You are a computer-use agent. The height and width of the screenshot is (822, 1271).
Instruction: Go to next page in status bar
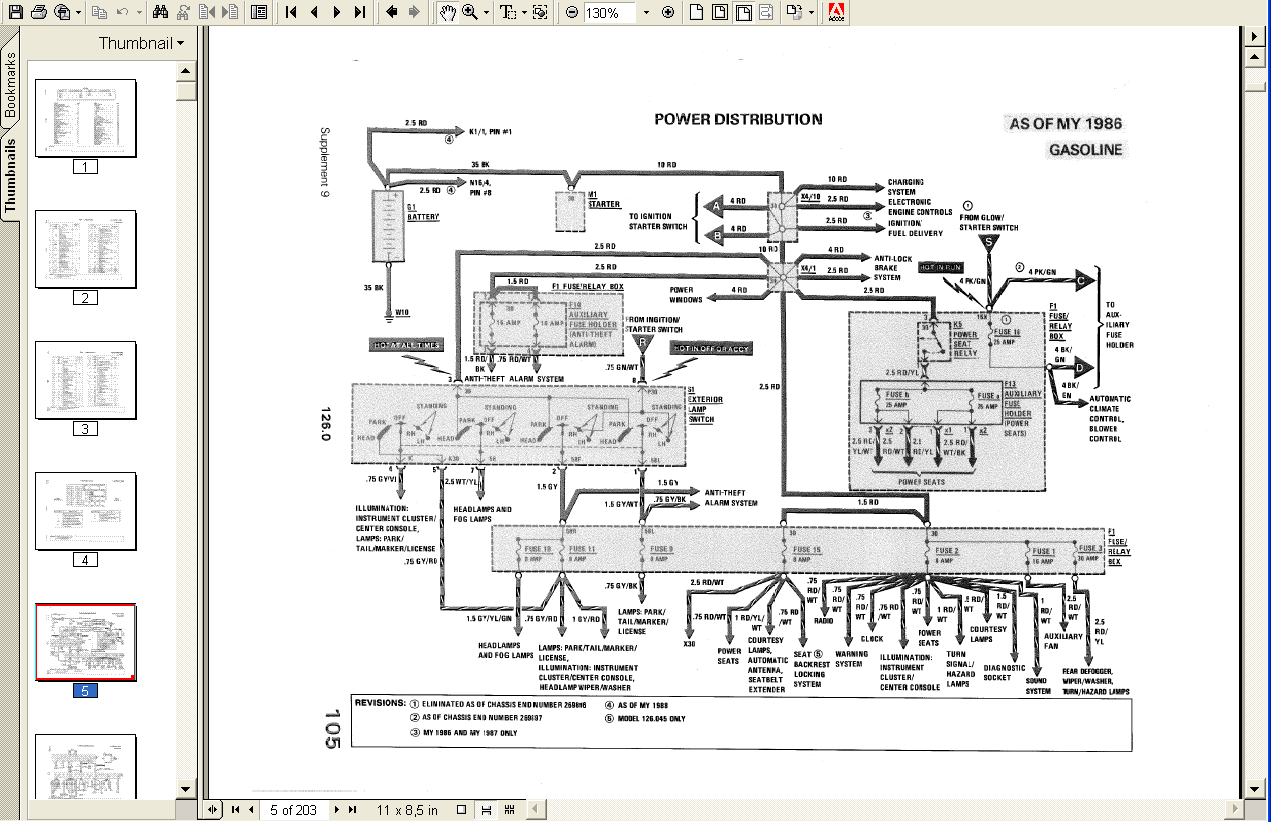(336, 809)
